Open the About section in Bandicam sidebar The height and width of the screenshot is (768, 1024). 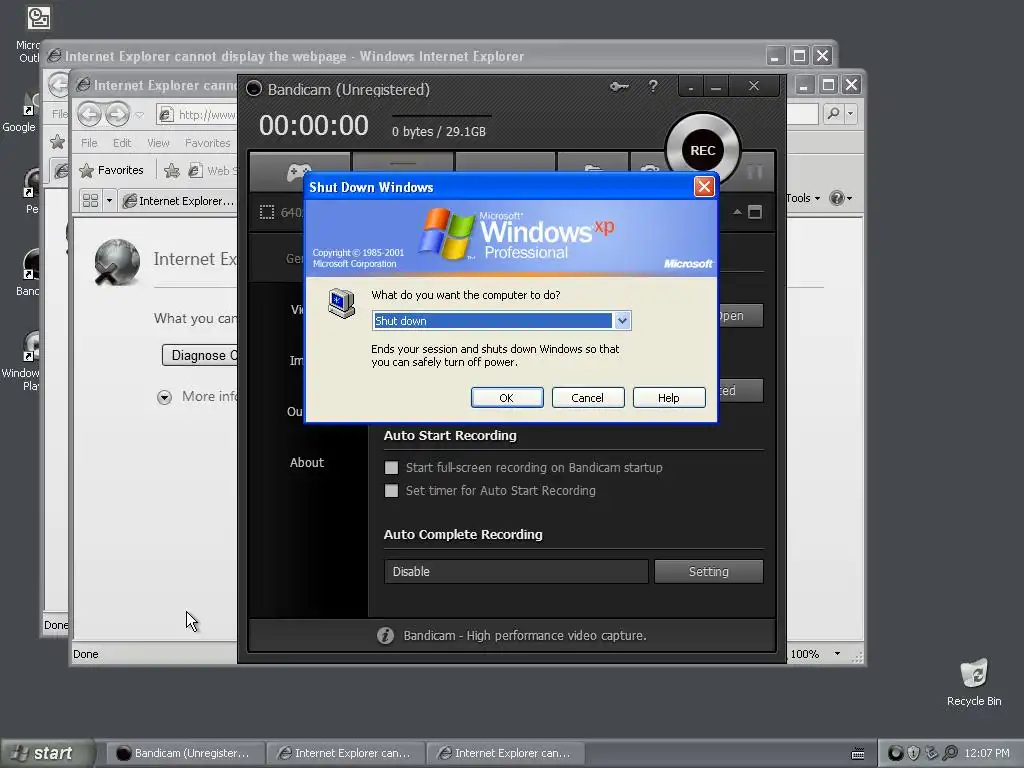(307, 462)
